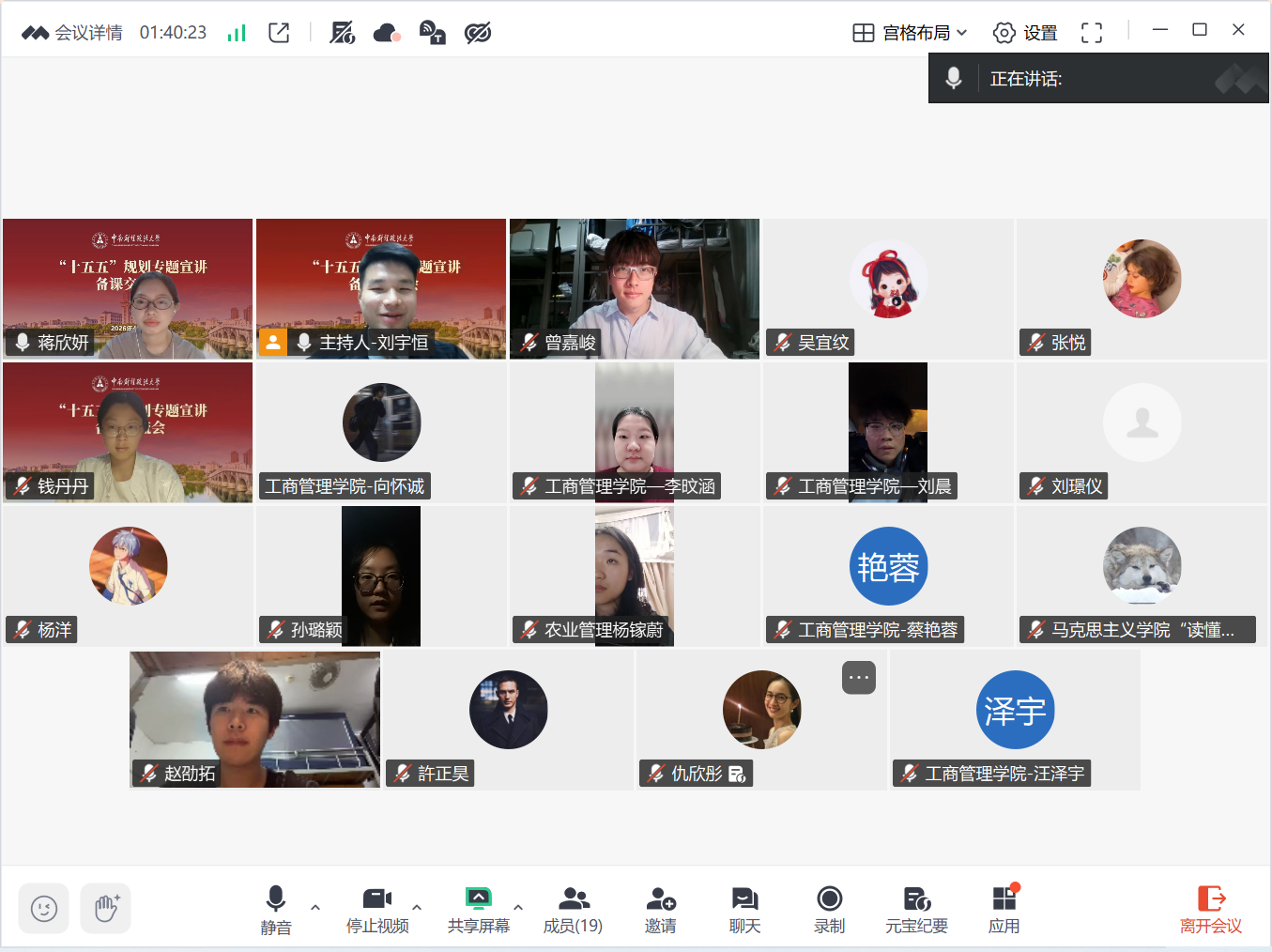
Task: Open the 应用 apps icon
Action: coord(1004,909)
